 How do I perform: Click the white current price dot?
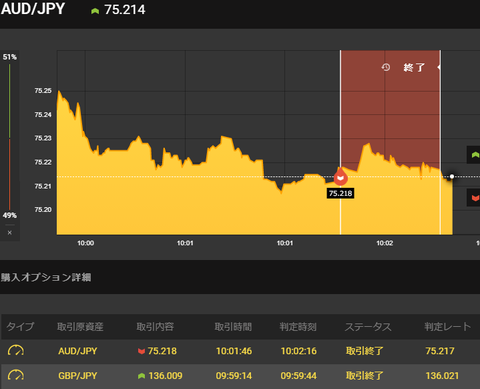point(452,176)
